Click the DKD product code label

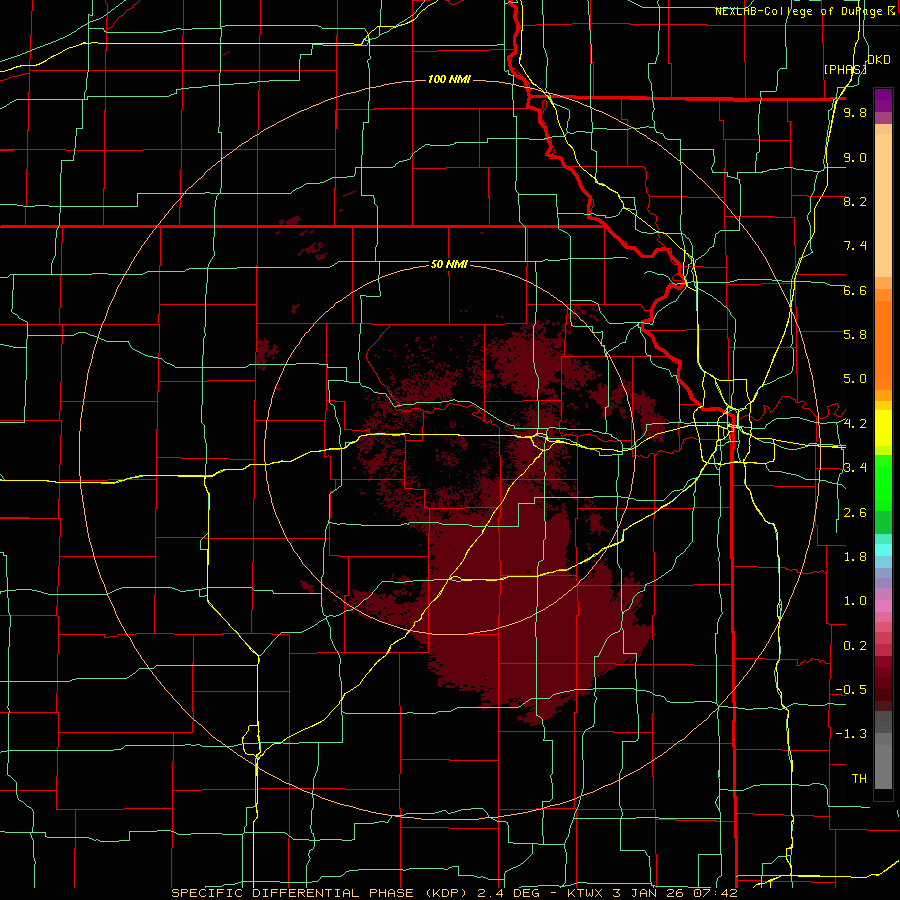click(x=879, y=60)
